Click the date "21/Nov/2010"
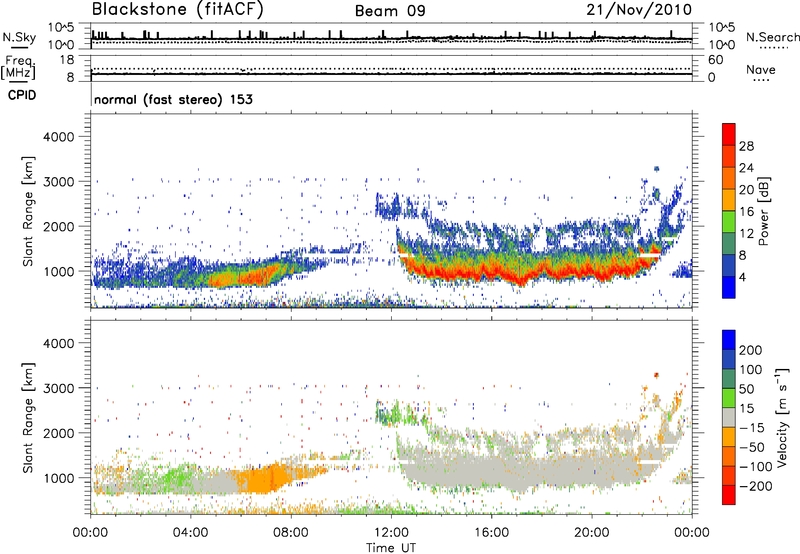The image size is (800, 554). point(639,10)
